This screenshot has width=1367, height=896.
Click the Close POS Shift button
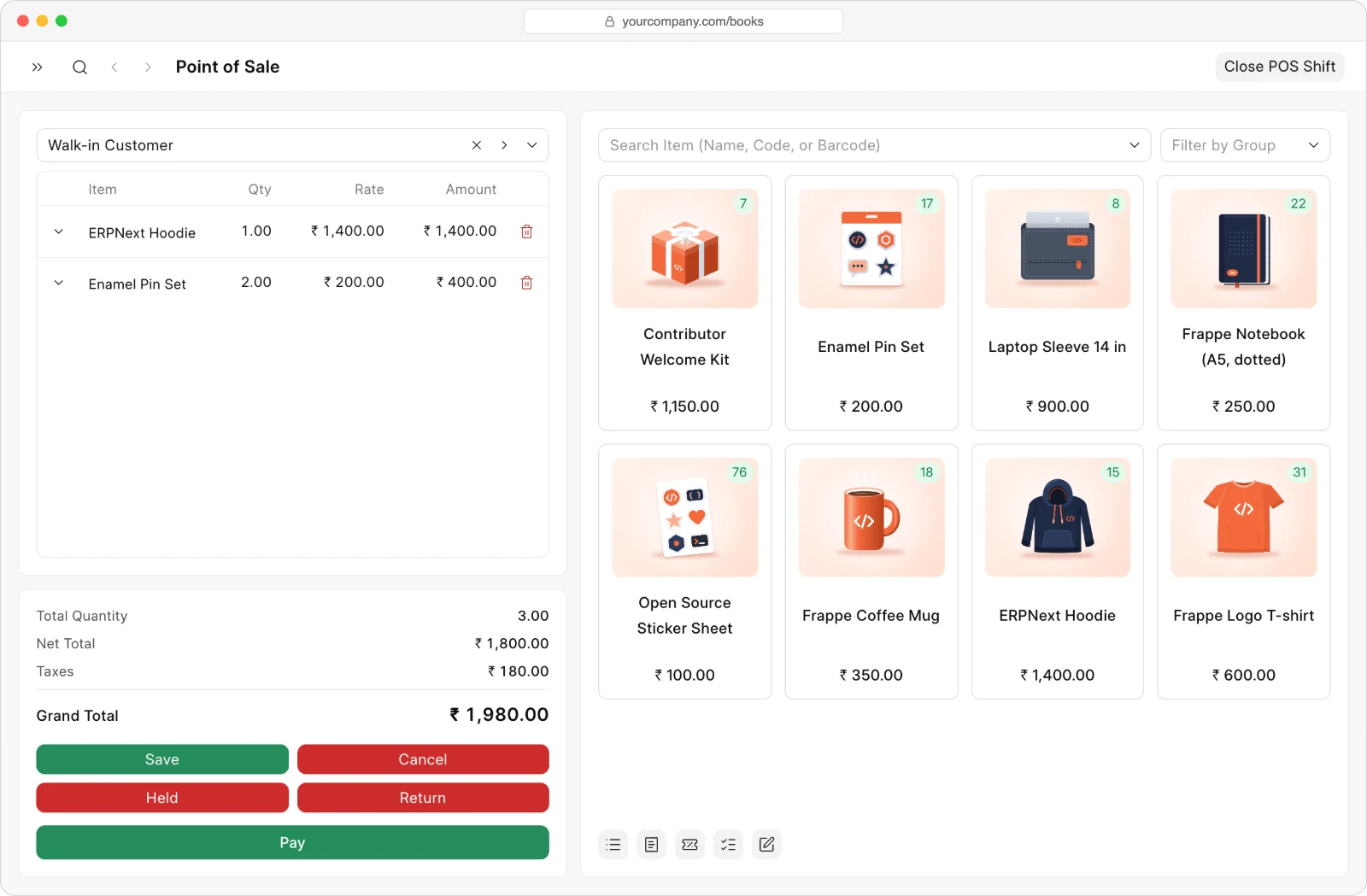[1279, 67]
